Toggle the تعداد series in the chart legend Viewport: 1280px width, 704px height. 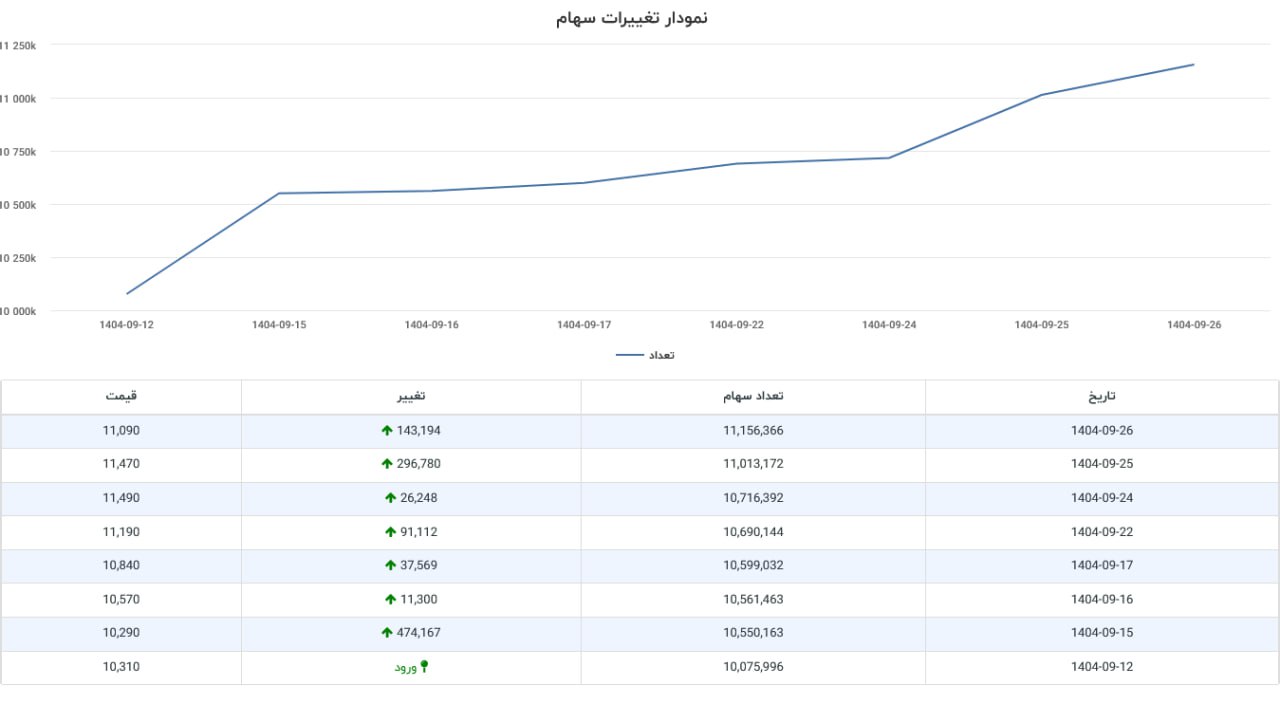coord(646,354)
